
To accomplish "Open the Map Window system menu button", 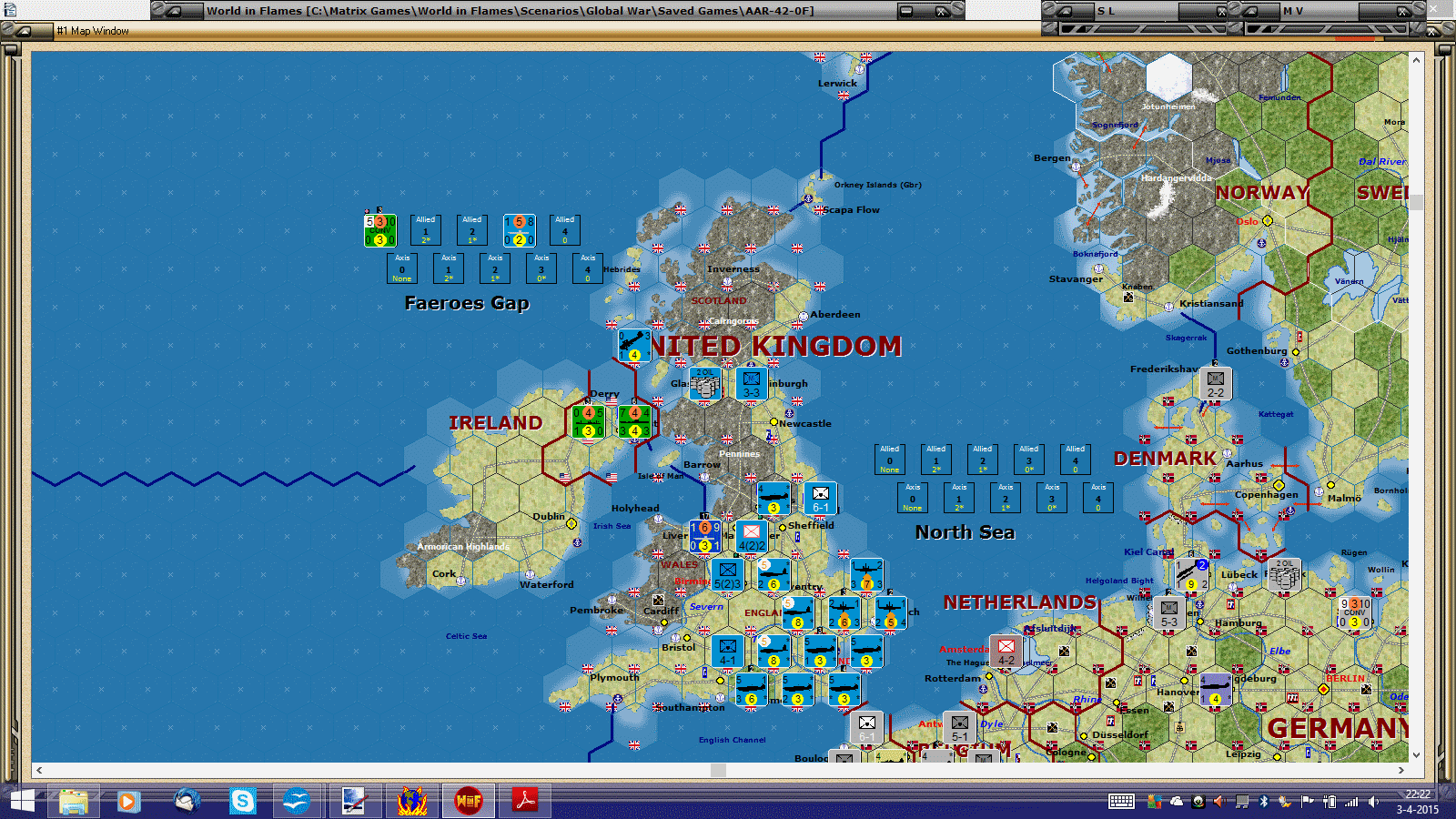I will (x=25, y=31).
